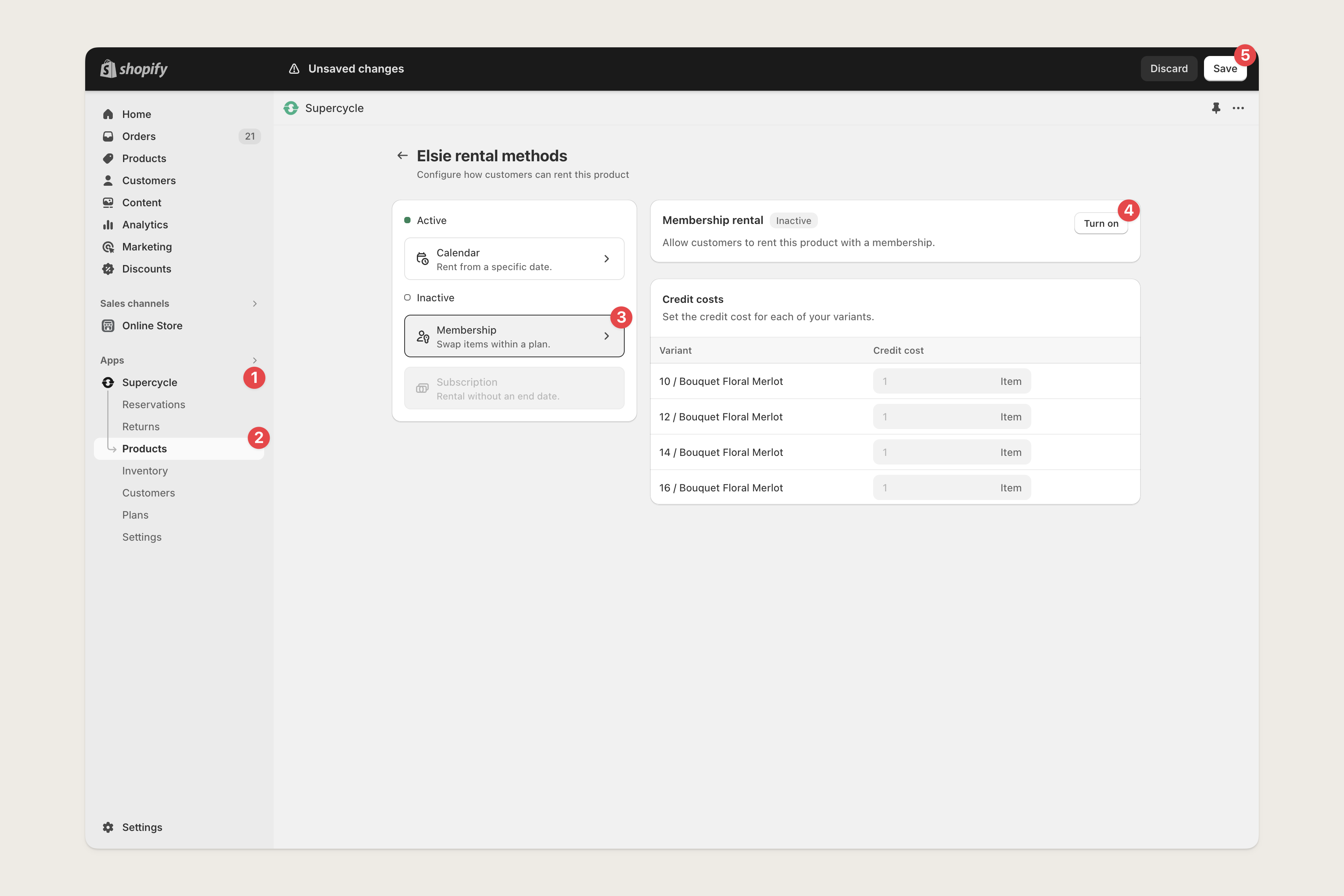Screen dimensions: 1344x896
Task: Open Supercycle Inventory
Action: click(x=145, y=471)
